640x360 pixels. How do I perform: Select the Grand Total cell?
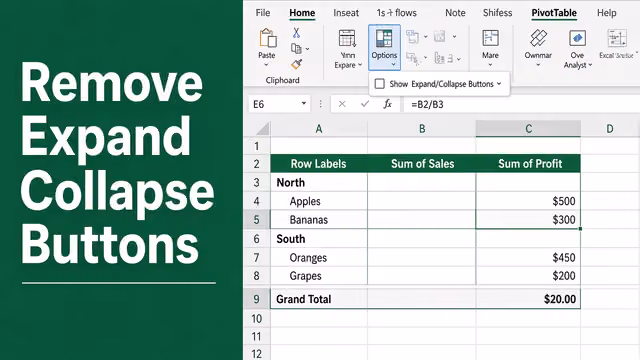point(319,299)
